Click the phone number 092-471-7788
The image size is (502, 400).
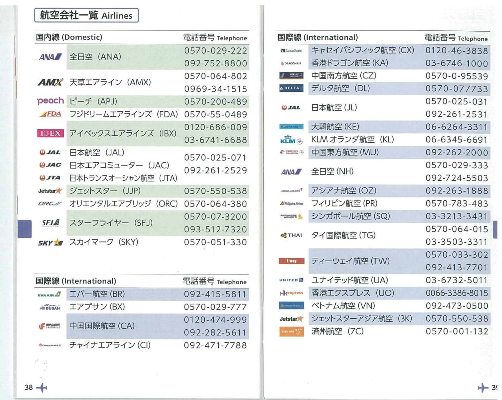pos(215,345)
